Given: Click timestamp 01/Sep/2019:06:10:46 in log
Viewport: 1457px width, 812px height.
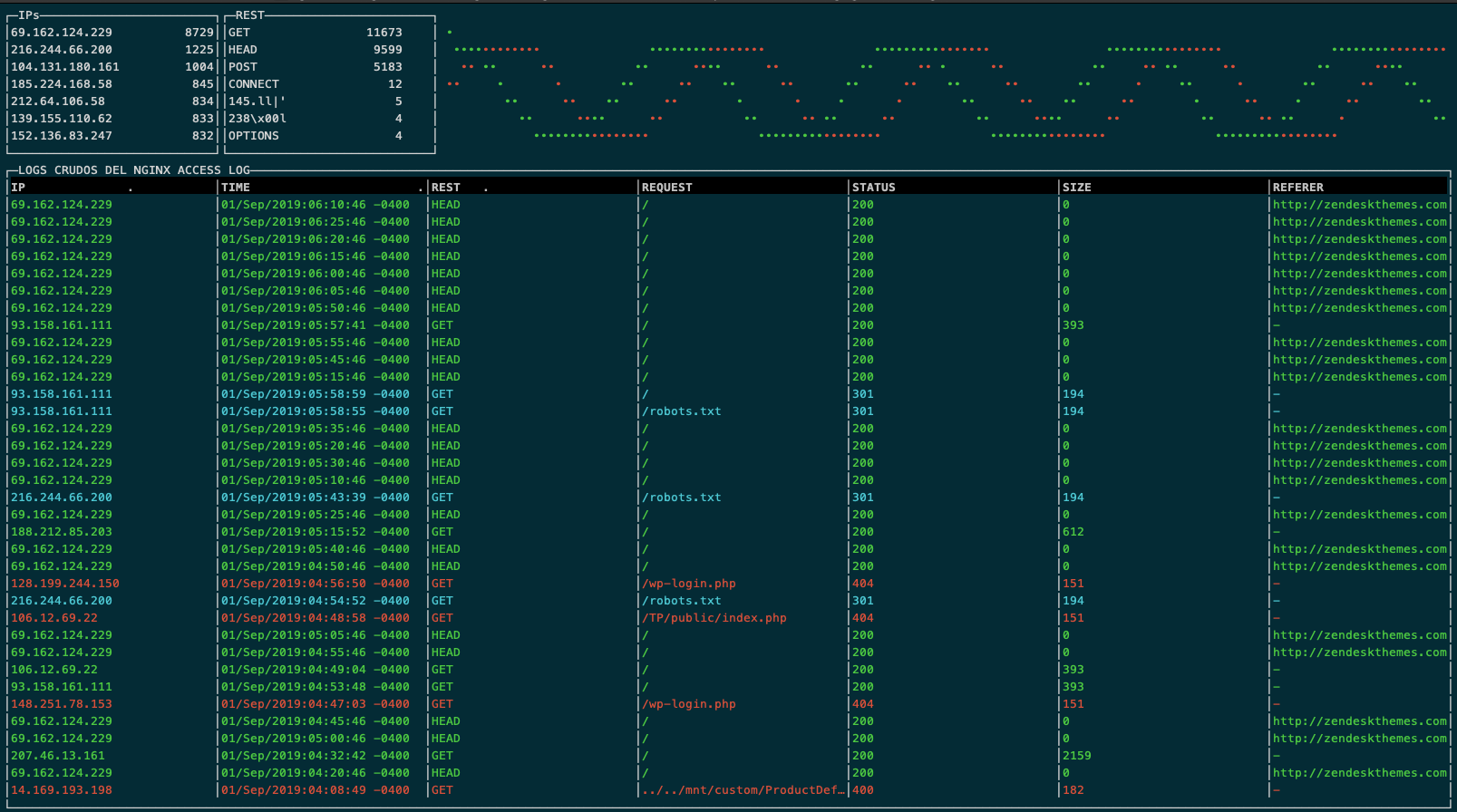Looking at the screenshot, I should point(316,204).
